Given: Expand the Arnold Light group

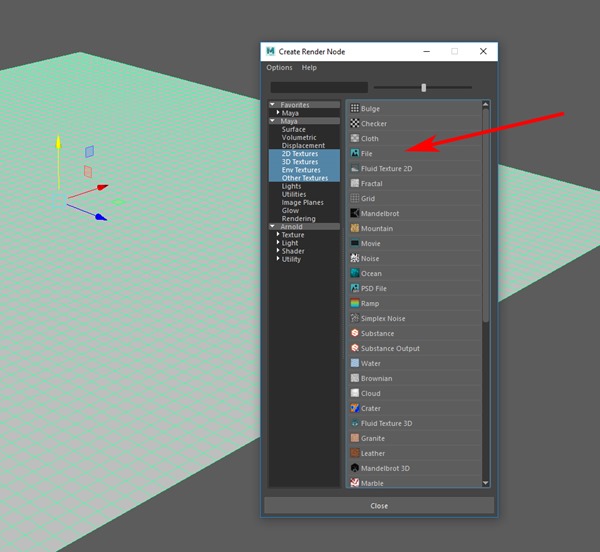Looking at the screenshot, I should pos(278,242).
